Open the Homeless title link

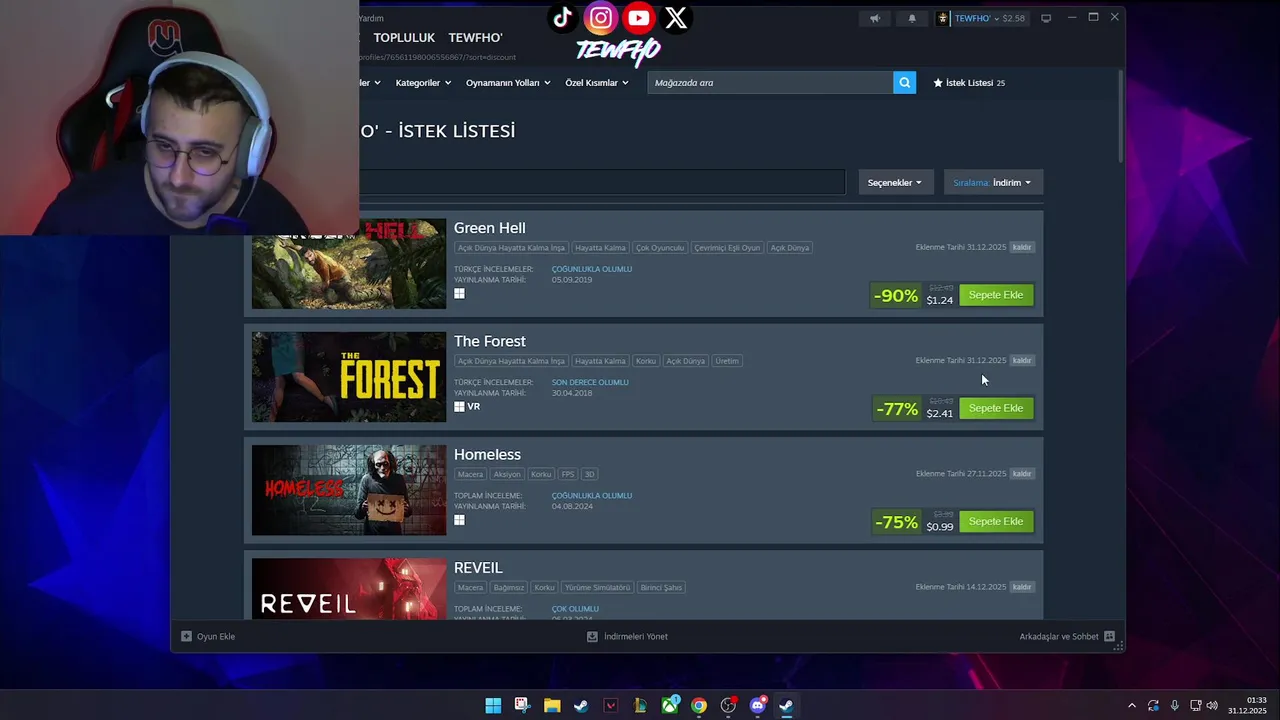click(x=487, y=454)
